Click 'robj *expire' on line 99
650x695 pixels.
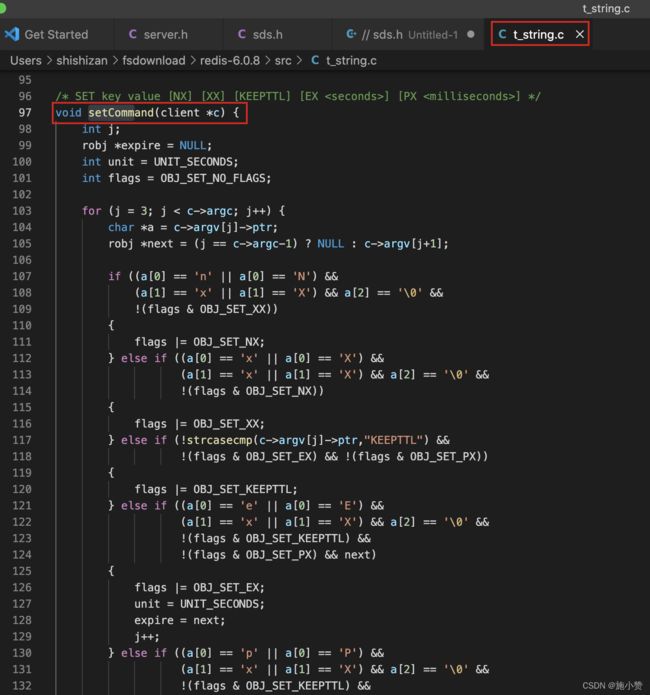(121, 145)
